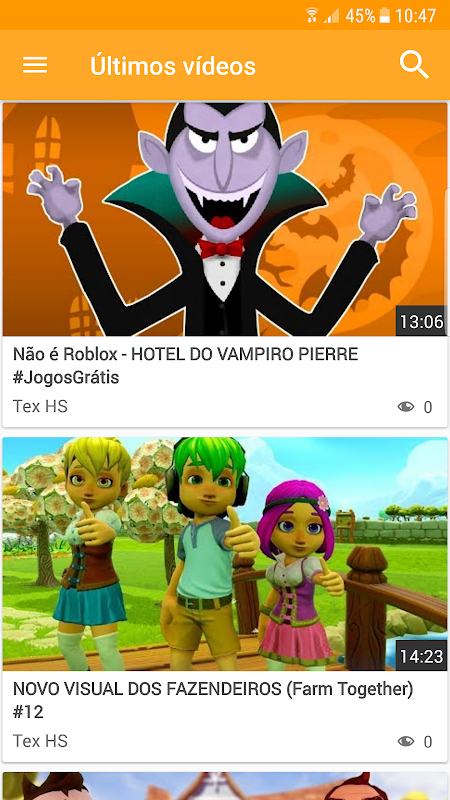Screen dimensions: 450x800
Task: Tap the eye views icon on Vampiro Pierre video
Action: click(x=406, y=407)
